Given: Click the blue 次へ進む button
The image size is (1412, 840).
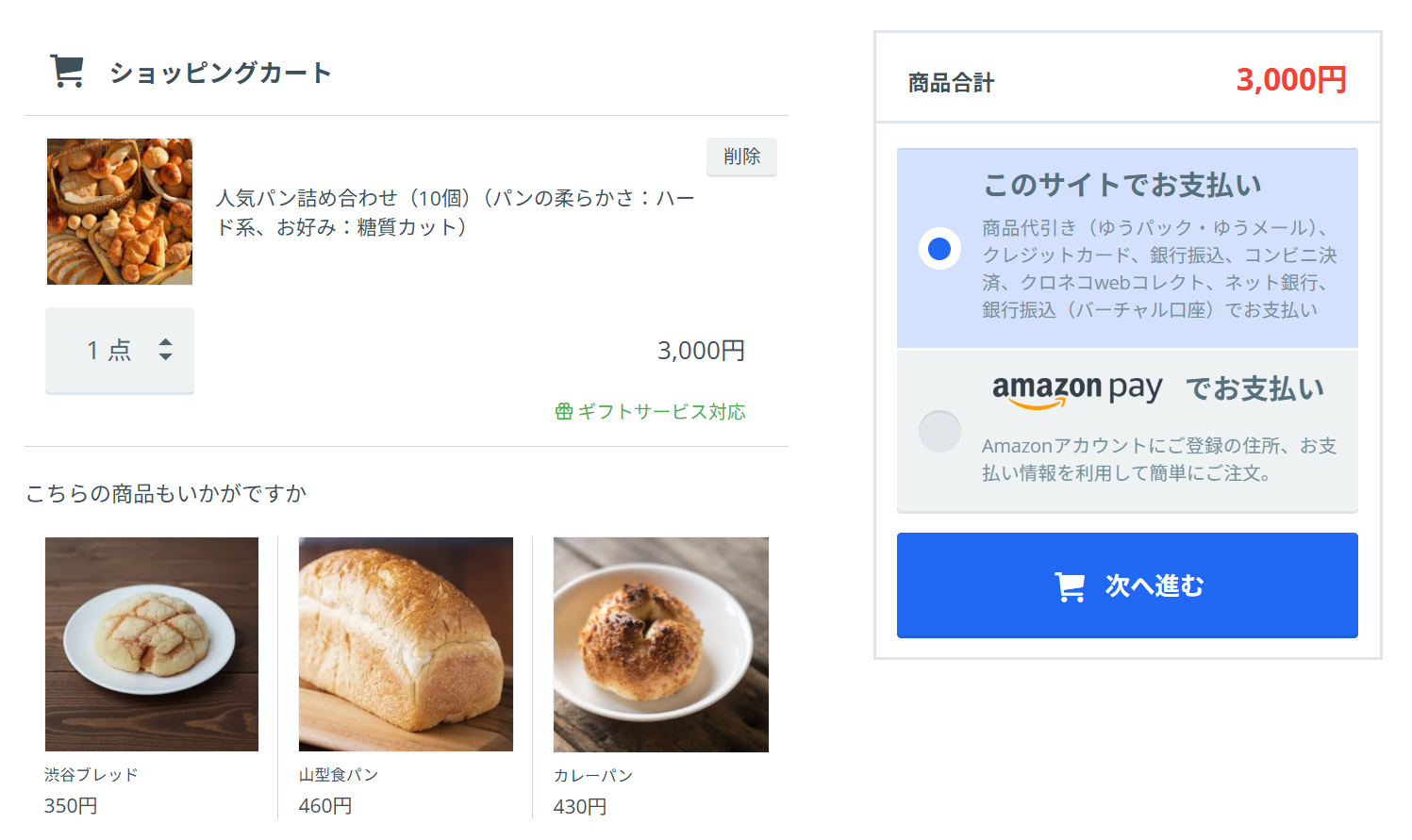Looking at the screenshot, I should pos(1127,585).
